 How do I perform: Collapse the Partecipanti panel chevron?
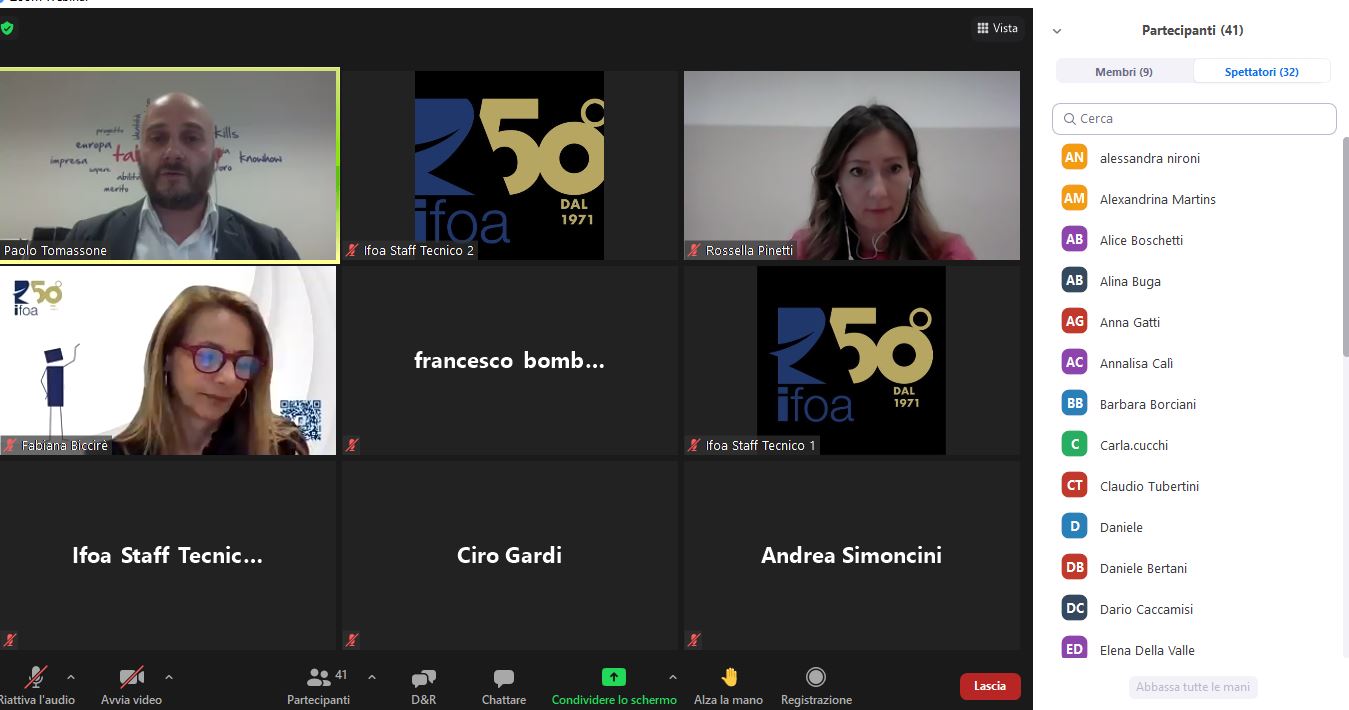[1057, 31]
